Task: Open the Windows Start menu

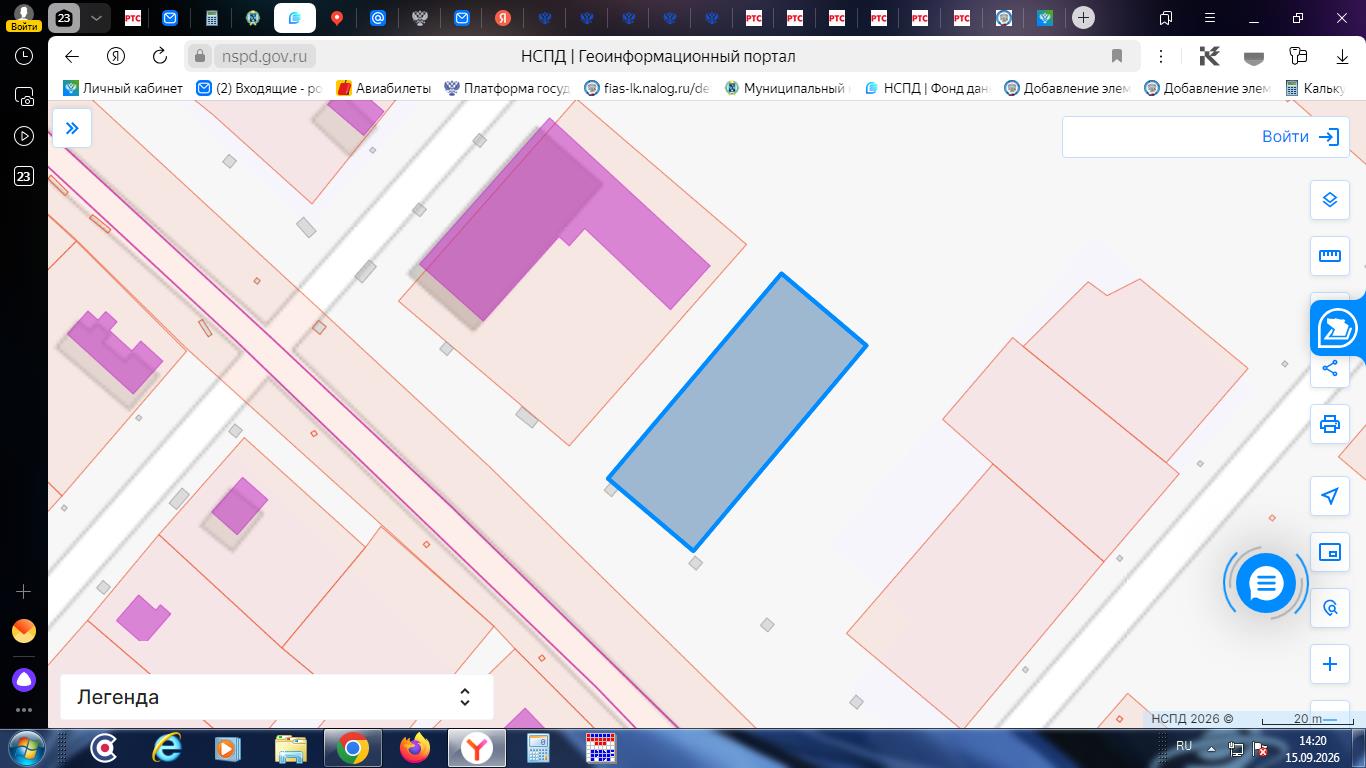Action: pyautogui.click(x=24, y=748)
